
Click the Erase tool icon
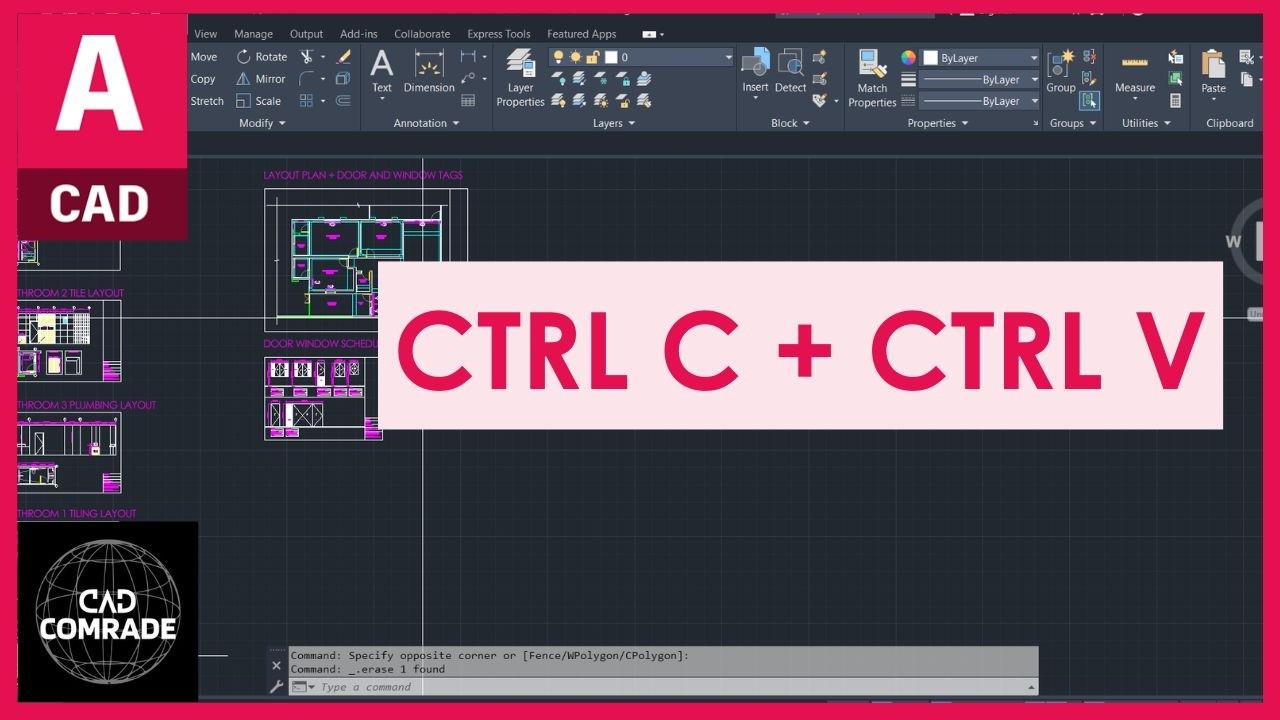tap(344, 57)
